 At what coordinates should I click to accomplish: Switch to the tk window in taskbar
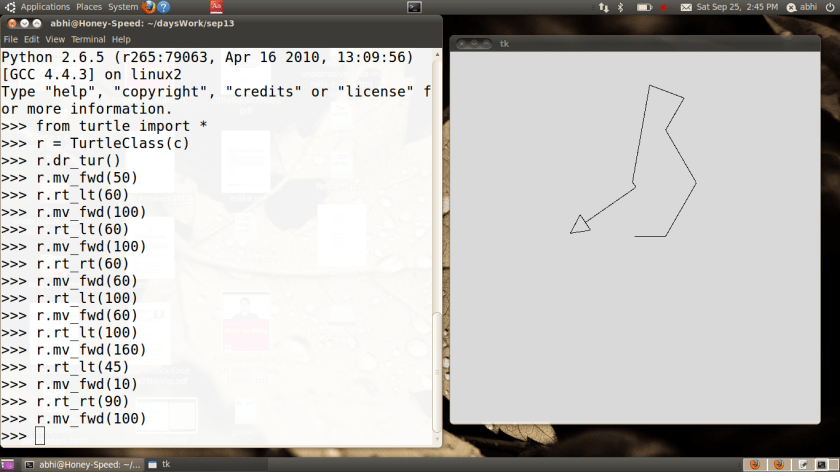161,465
